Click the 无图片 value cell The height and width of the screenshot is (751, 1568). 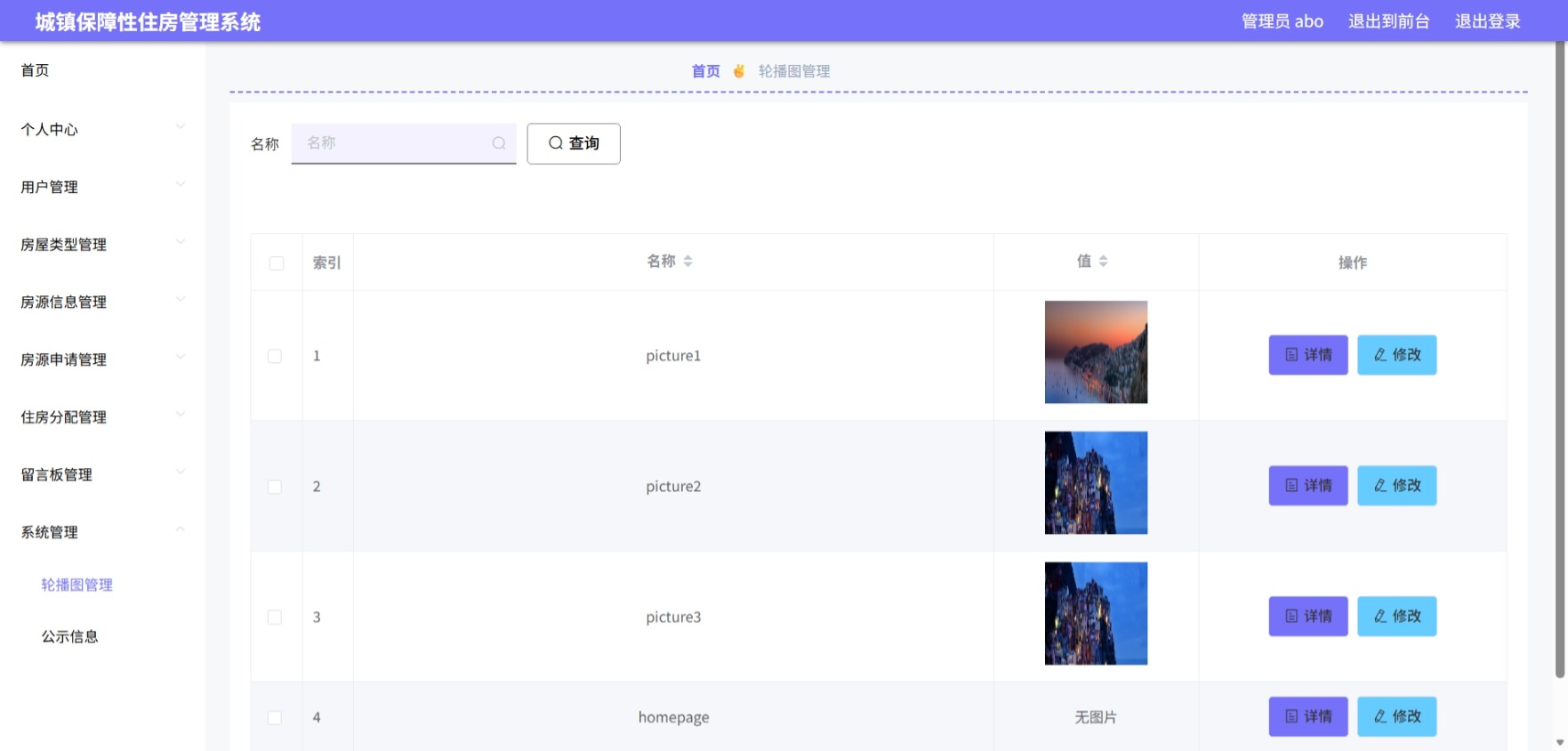1096,717
